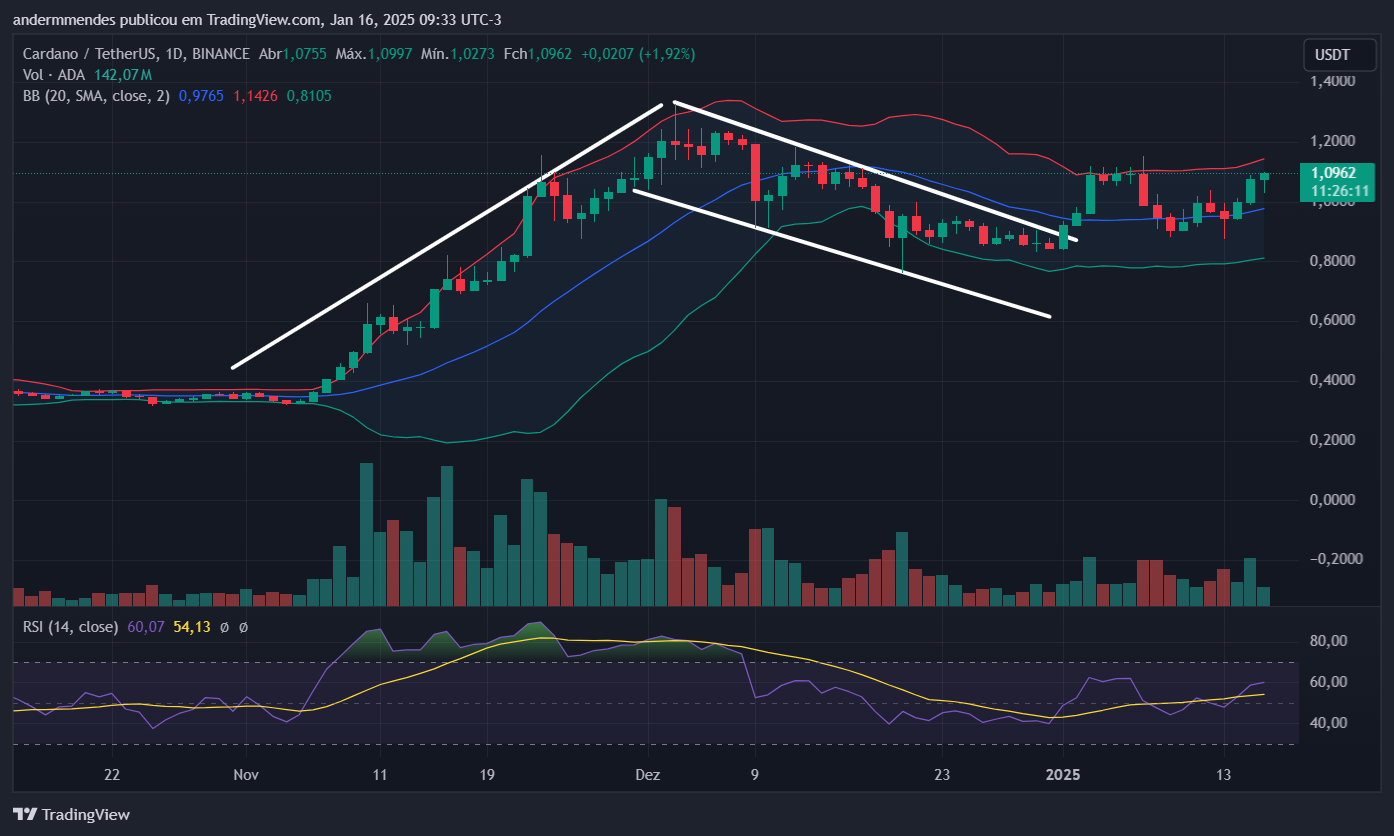Click the high value Máx.1,0997
Viewport: 1394px width, 836px height.
pyautogui.click(x=374, y=53)
